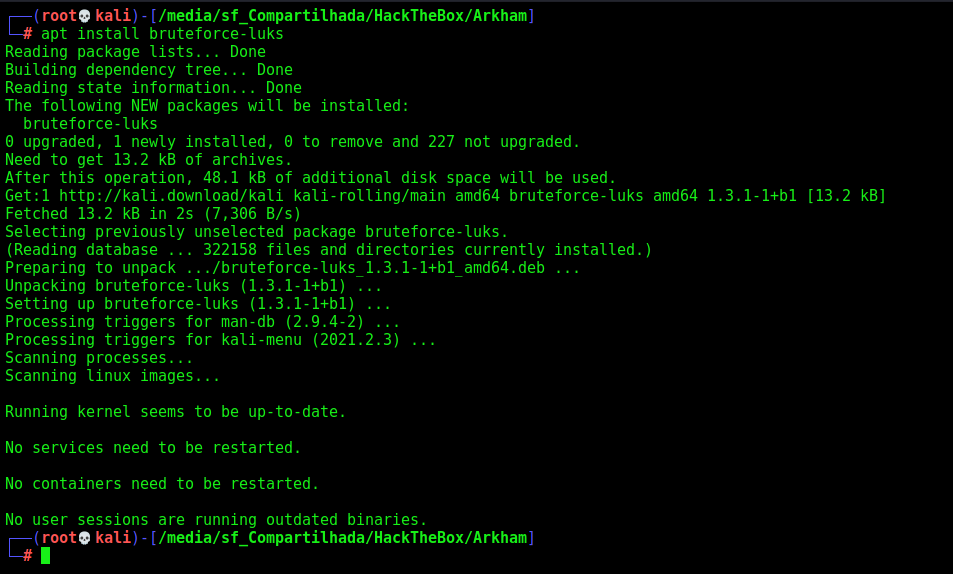The height and width of the screenshot is (574, 953).
Task: Click the 'Processing triggers for man-db' line
Action: pos(202,322)
